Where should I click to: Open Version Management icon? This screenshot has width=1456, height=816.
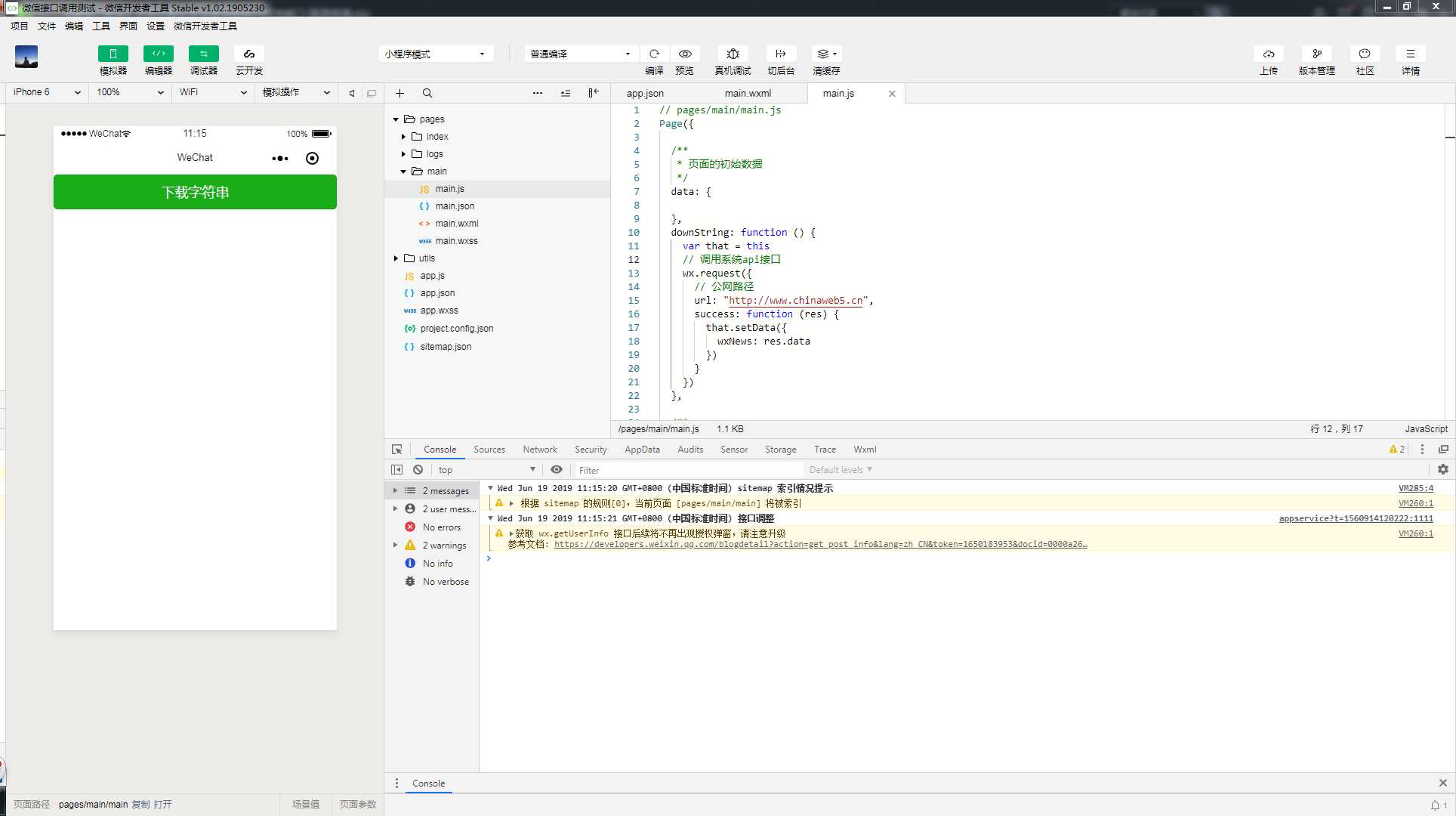pyautogui.click(x=1316, y=54)
